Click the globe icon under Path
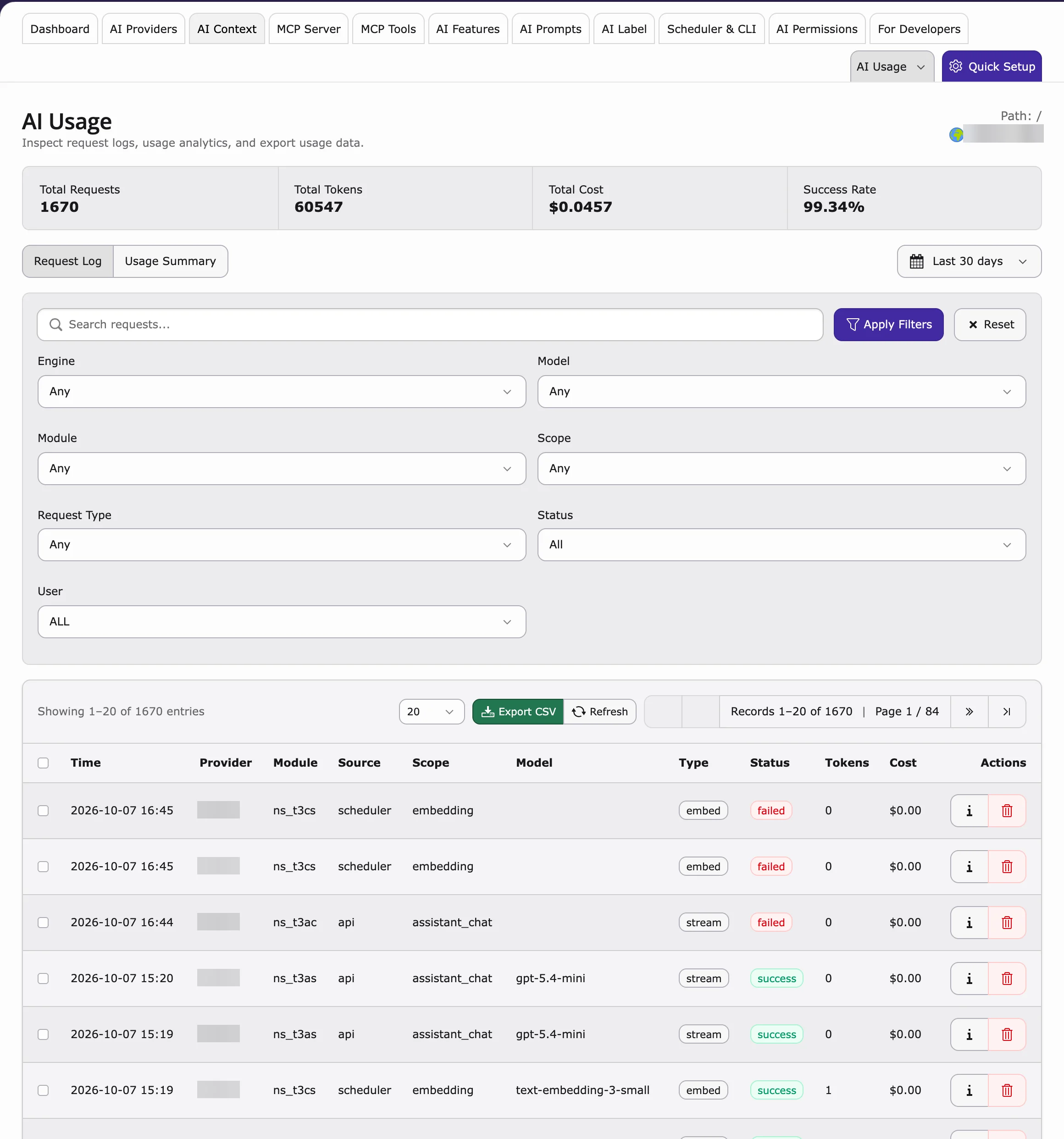The height and width of the screenshot is (1139, 1064). 956,135
